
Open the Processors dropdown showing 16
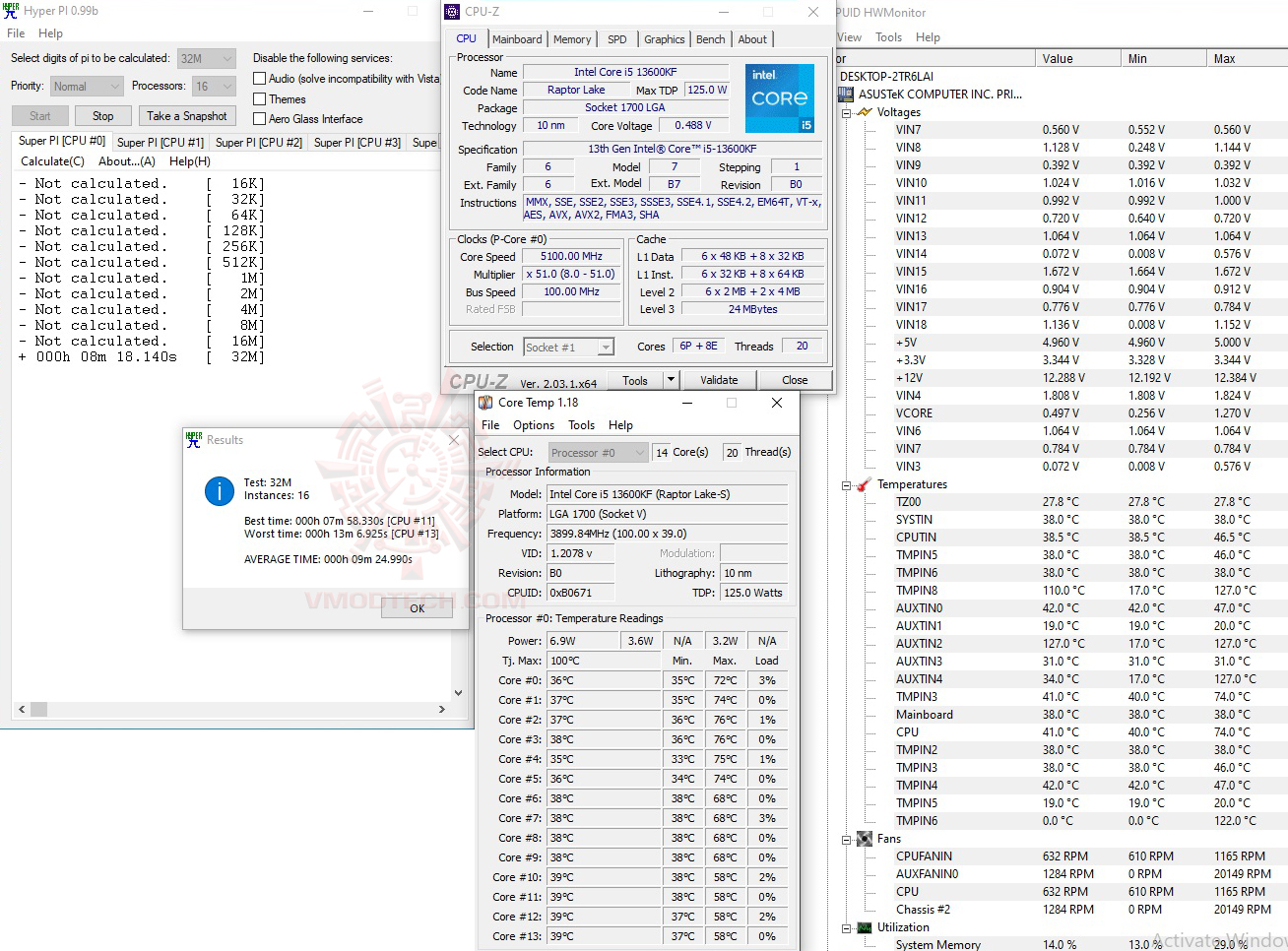pos(215,87)
